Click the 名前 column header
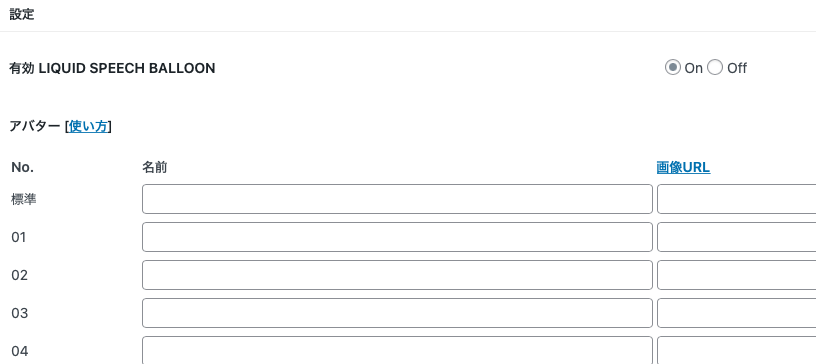This screenshot has height=364, width=816. point(155,168)
